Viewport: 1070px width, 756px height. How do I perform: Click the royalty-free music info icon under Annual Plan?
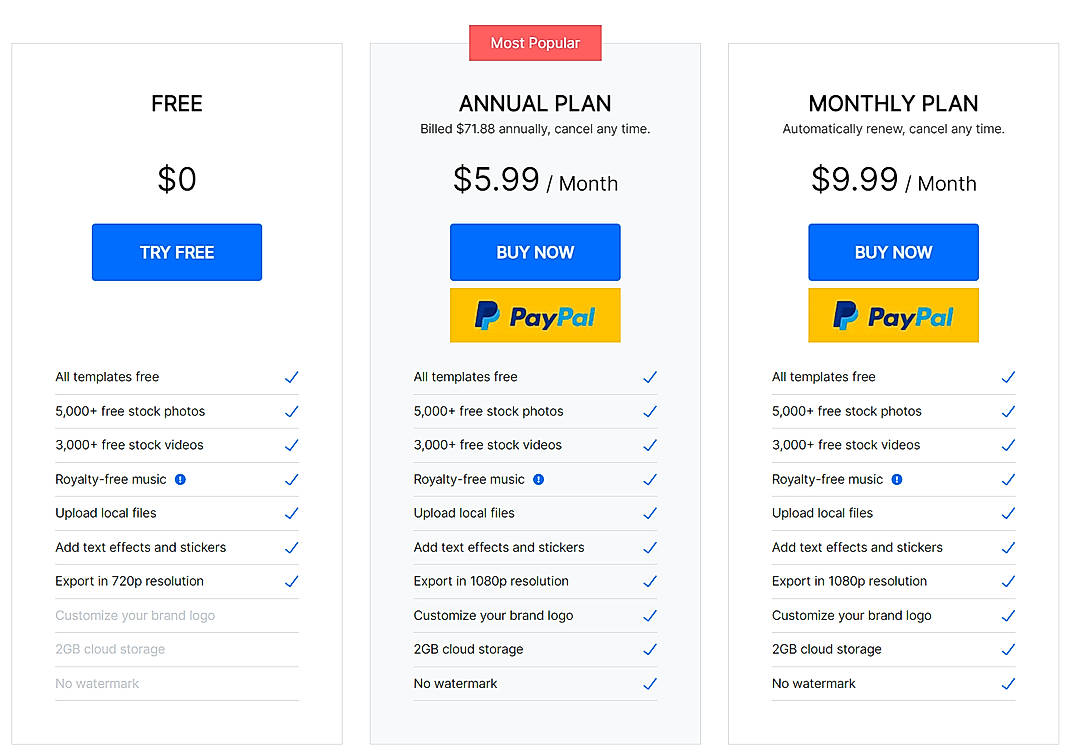[539, 479]
